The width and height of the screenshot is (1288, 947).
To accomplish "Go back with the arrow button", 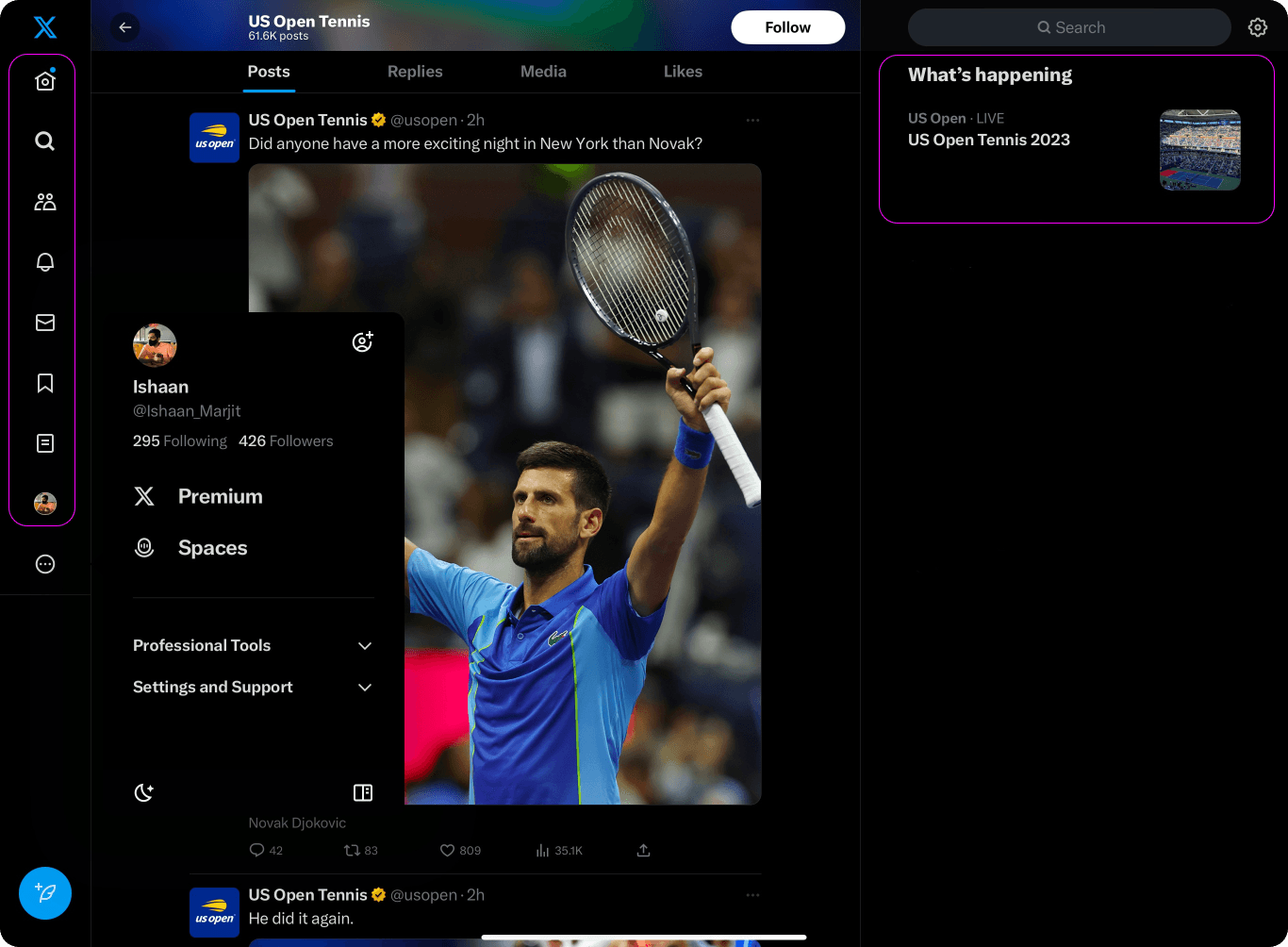I will tap(125, 27).
